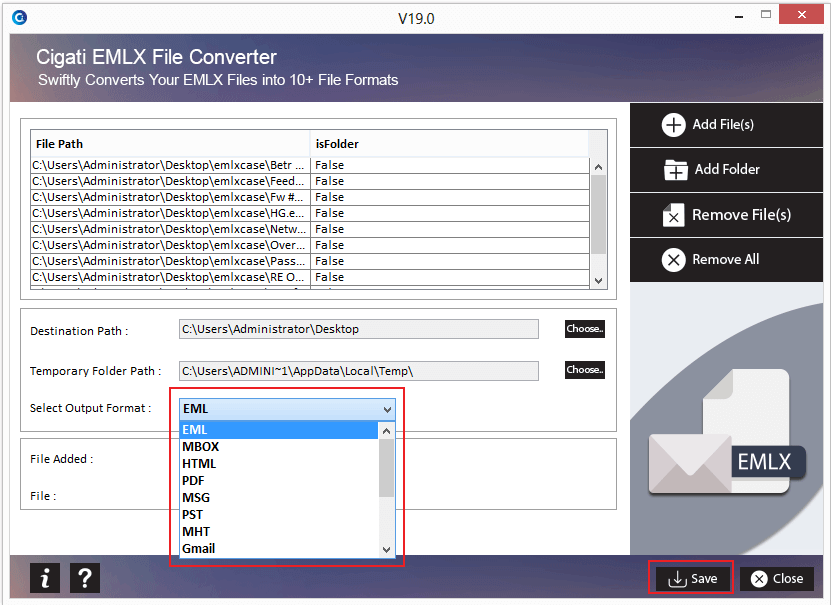Click the Cigati app logo in title bar

[20, 18]
